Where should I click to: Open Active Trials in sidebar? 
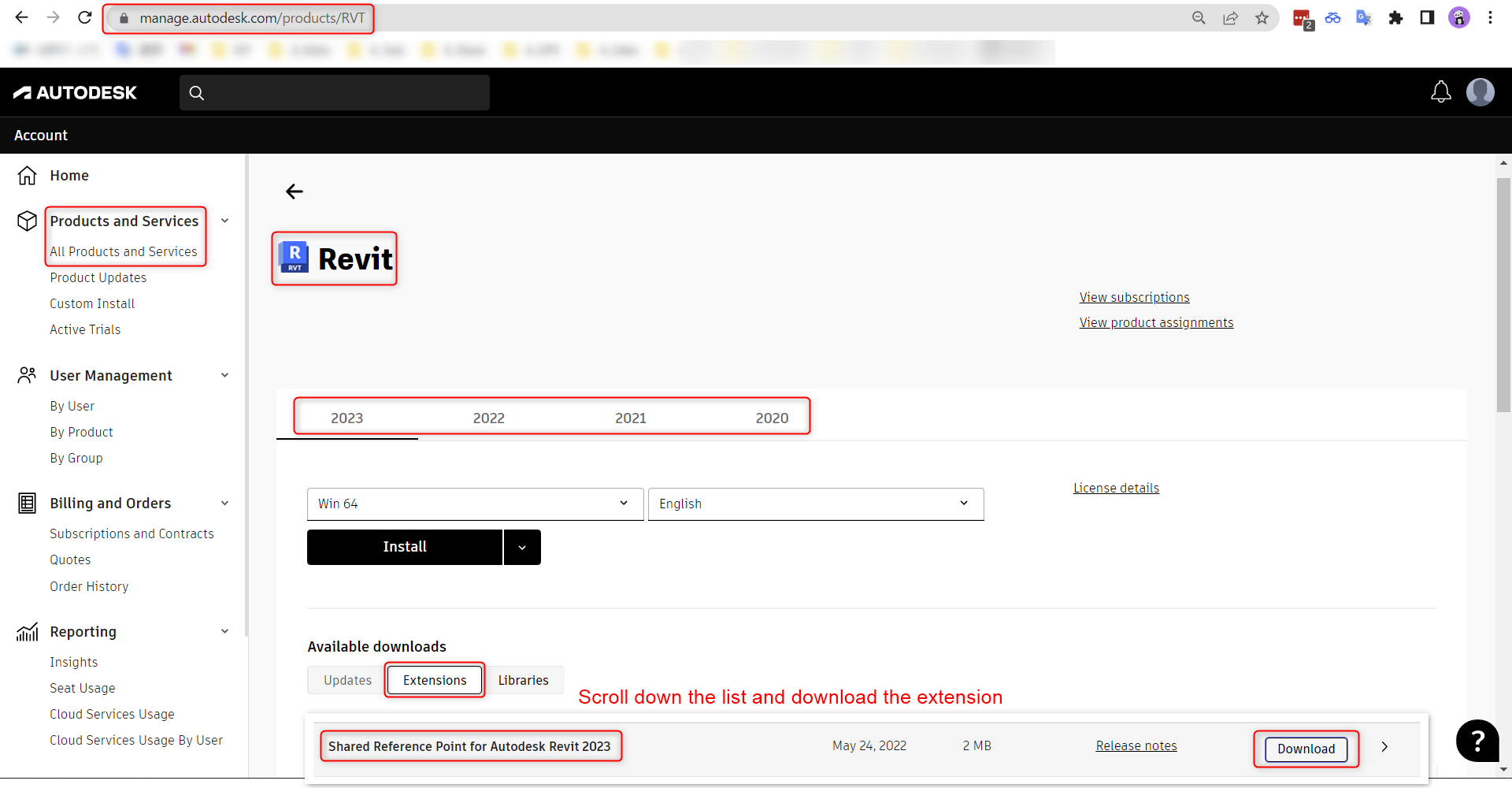[x=85, y=329]
